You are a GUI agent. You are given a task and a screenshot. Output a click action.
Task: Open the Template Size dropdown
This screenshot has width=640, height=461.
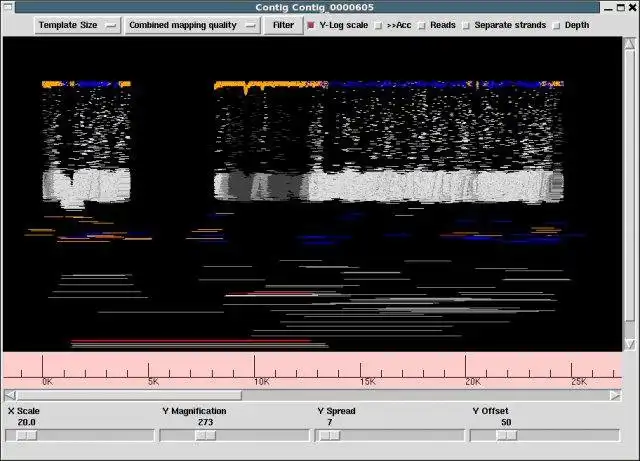pos(77,25)
